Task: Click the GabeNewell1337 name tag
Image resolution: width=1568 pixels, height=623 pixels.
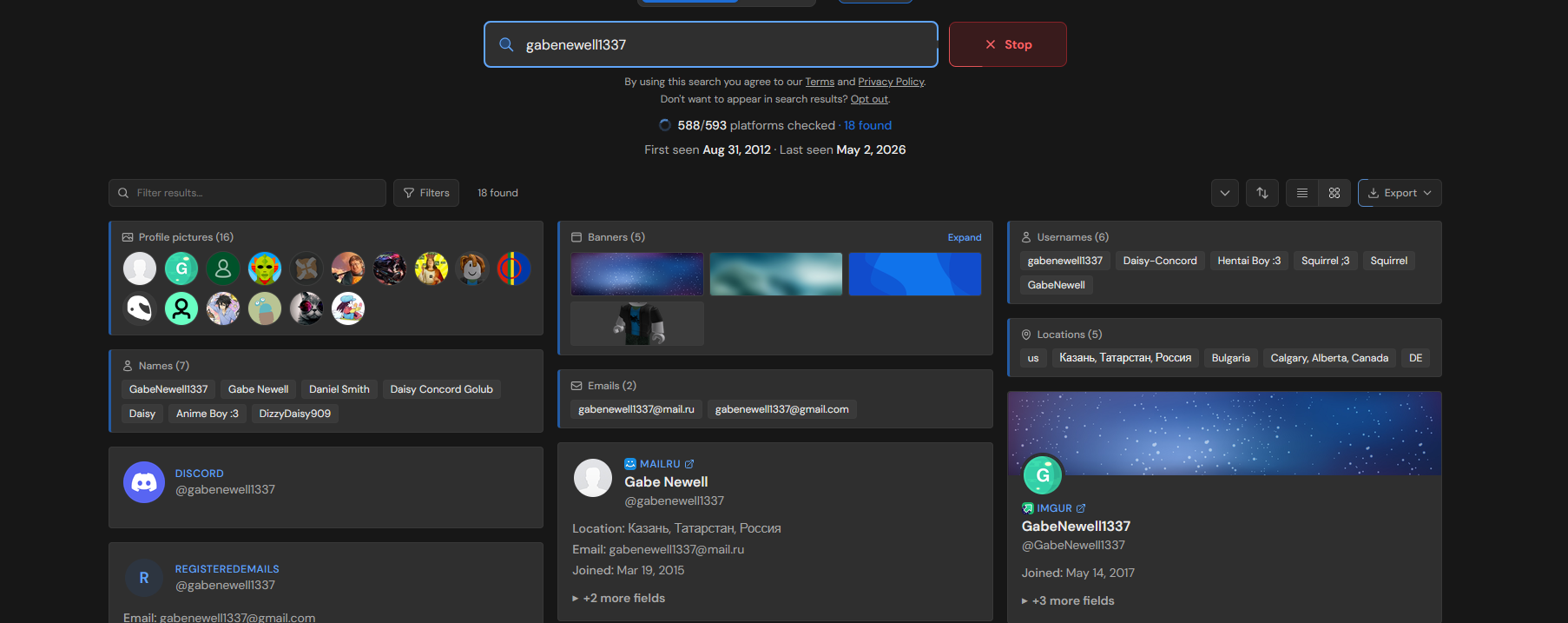Action: [168, 389]
